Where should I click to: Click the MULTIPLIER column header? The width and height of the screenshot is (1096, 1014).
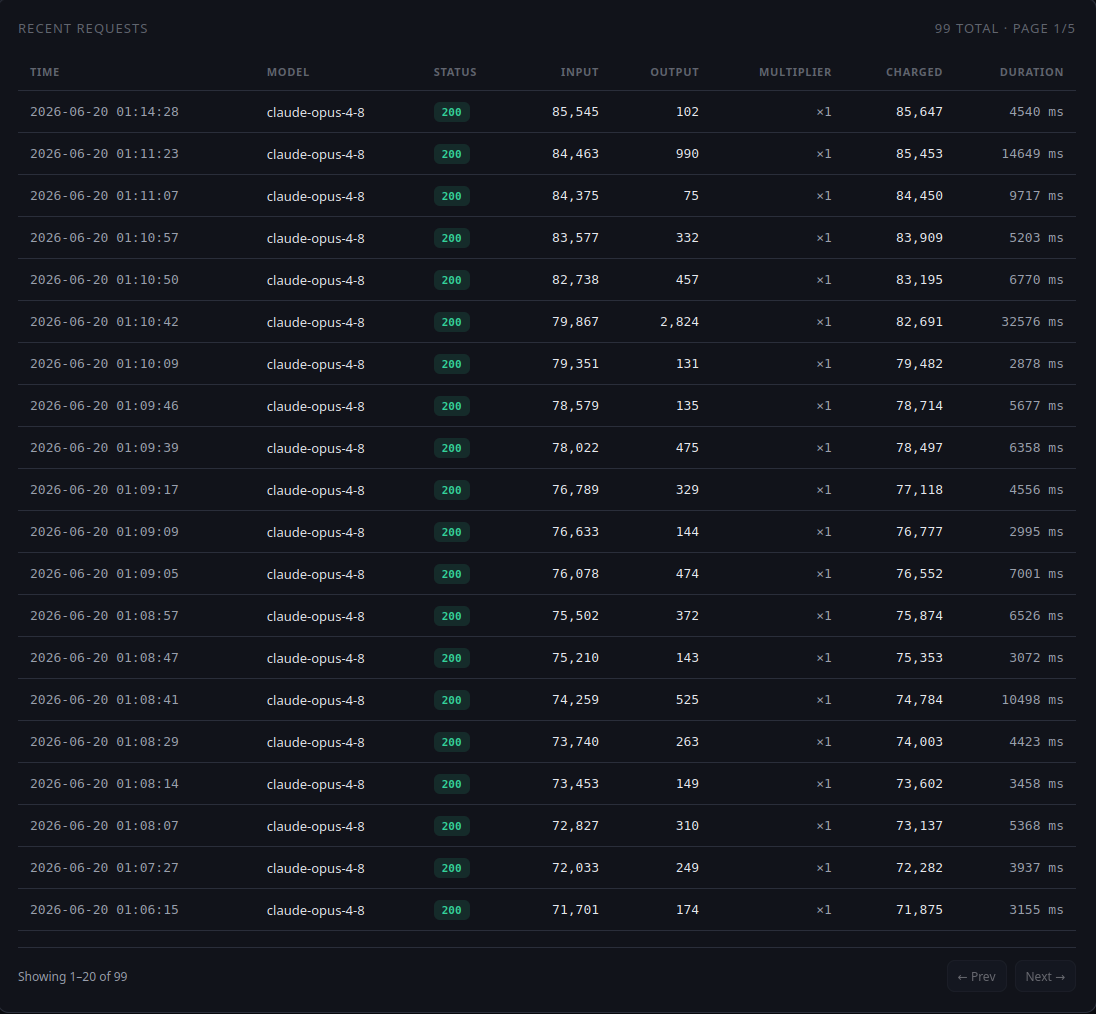tap(795, 72)
